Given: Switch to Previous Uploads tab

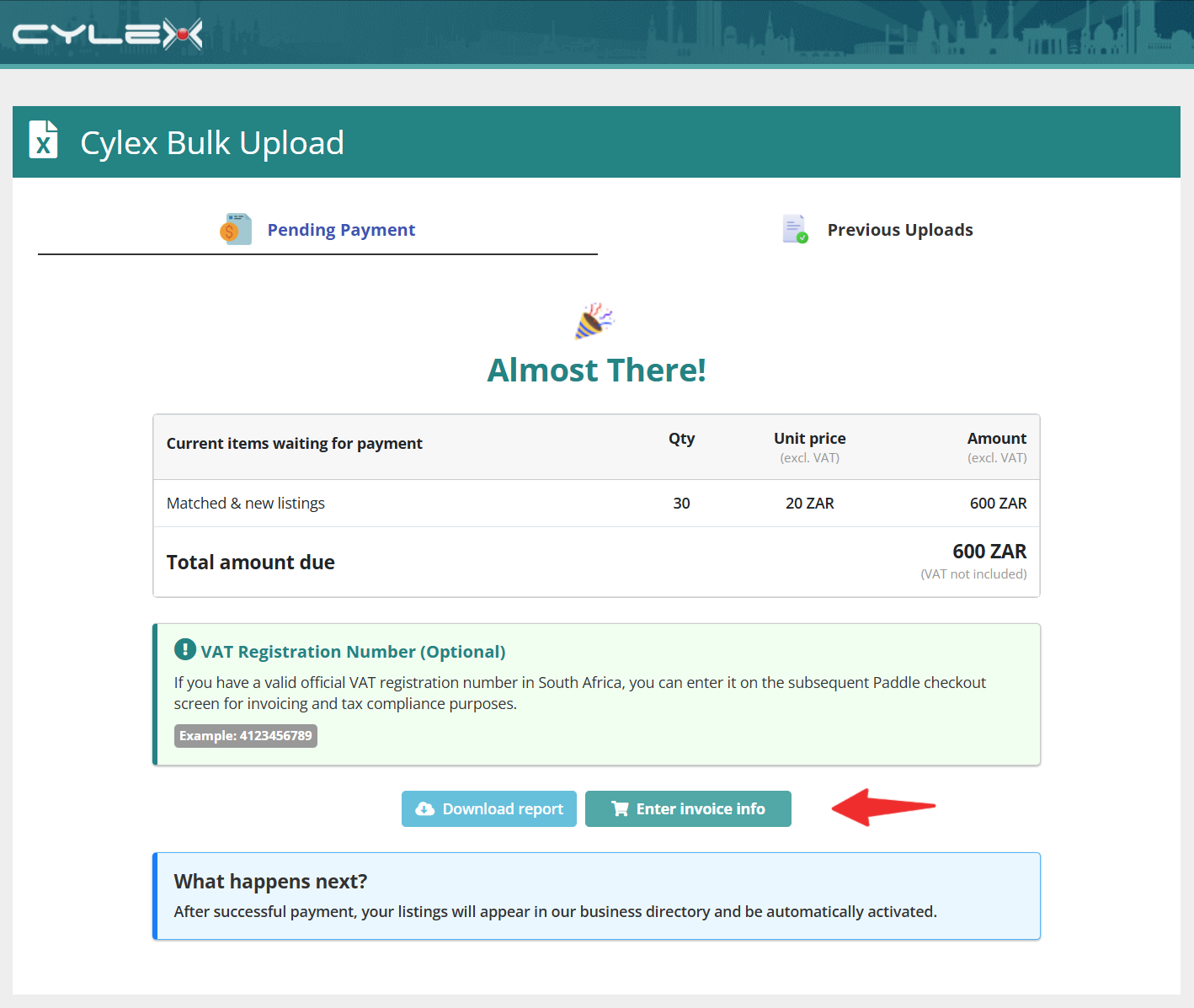Looking at the screenshot, I should [x=877, y=230].
